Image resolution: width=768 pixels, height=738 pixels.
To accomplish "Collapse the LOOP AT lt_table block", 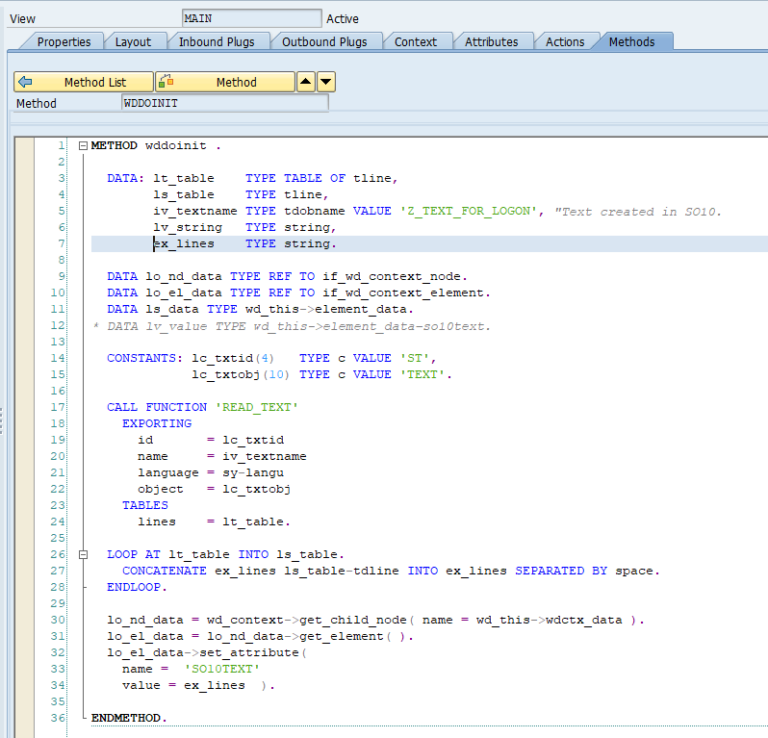I will pyautogui.click(x=83, y=554).
